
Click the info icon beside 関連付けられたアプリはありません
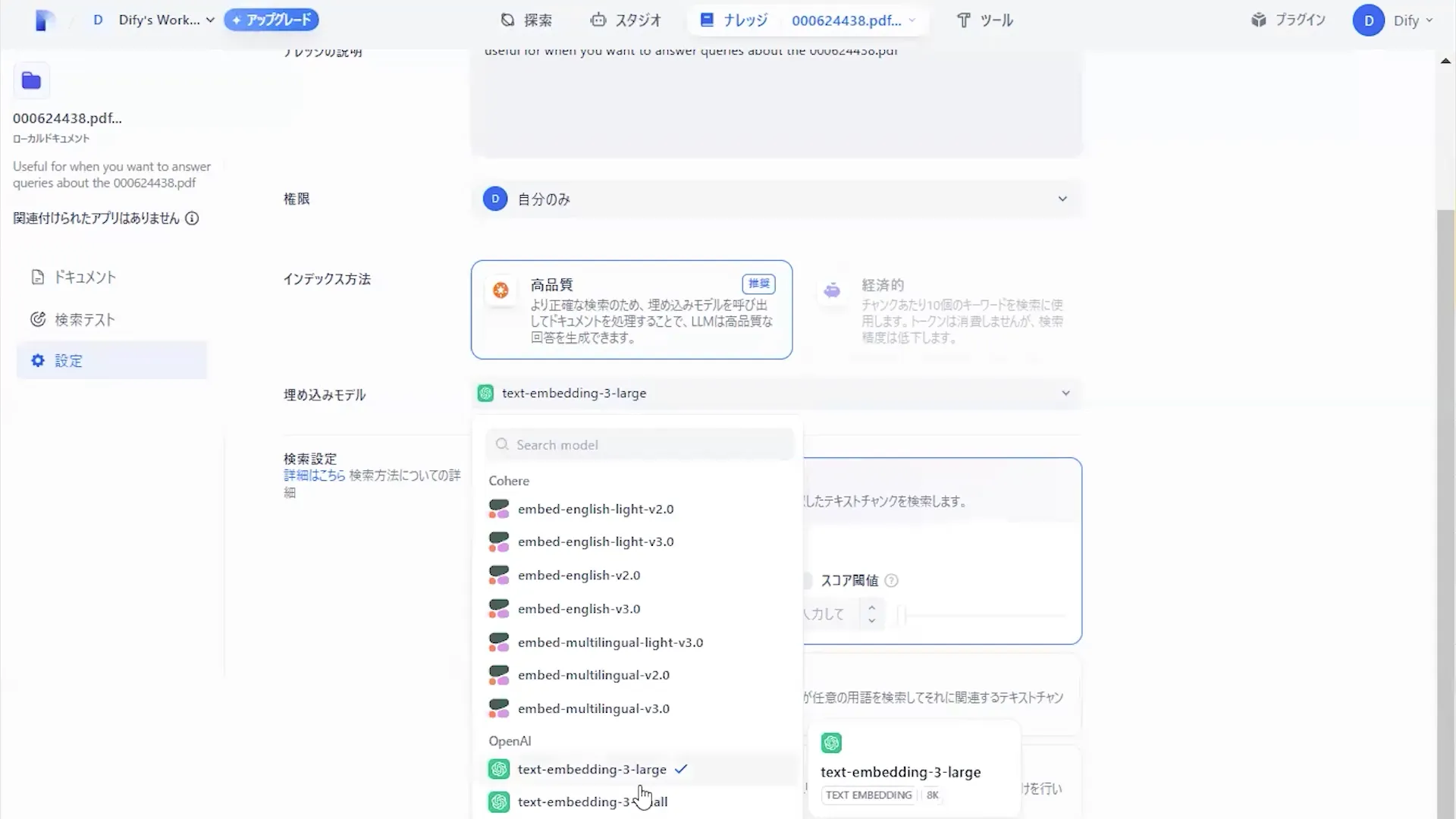[x=193, y=218]
